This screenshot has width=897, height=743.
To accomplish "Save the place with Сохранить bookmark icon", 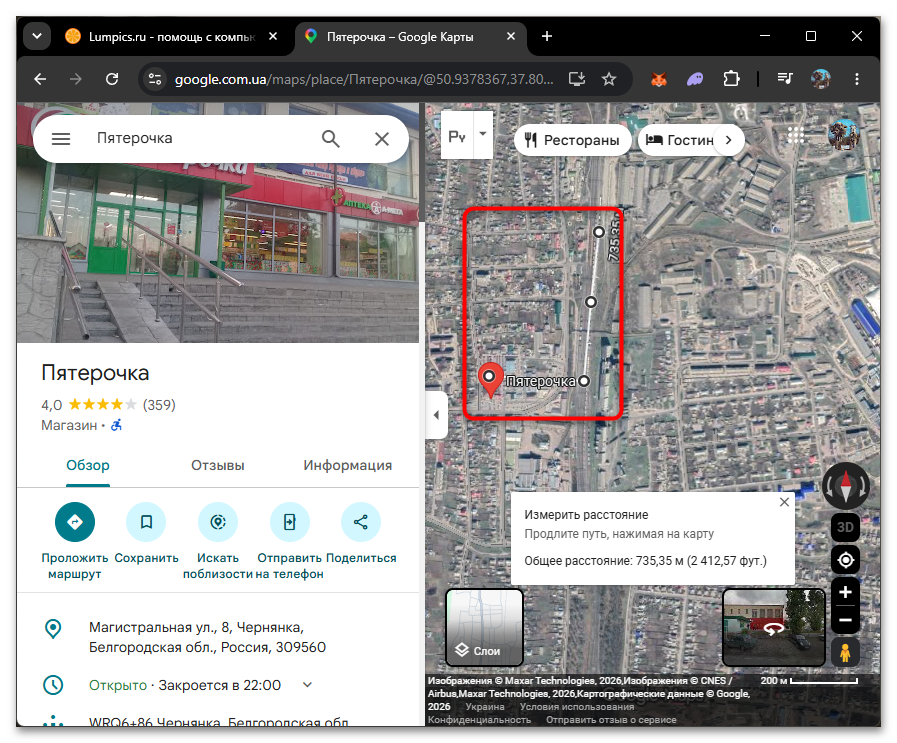I will point(146,522).
